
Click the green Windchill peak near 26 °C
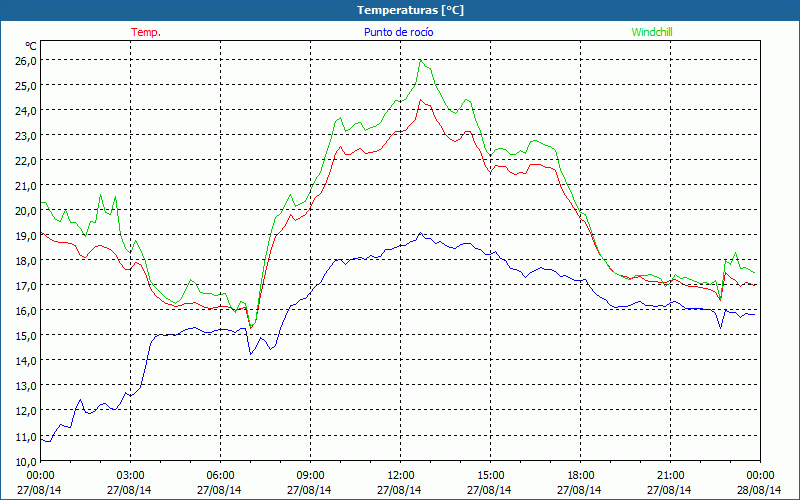420,60
